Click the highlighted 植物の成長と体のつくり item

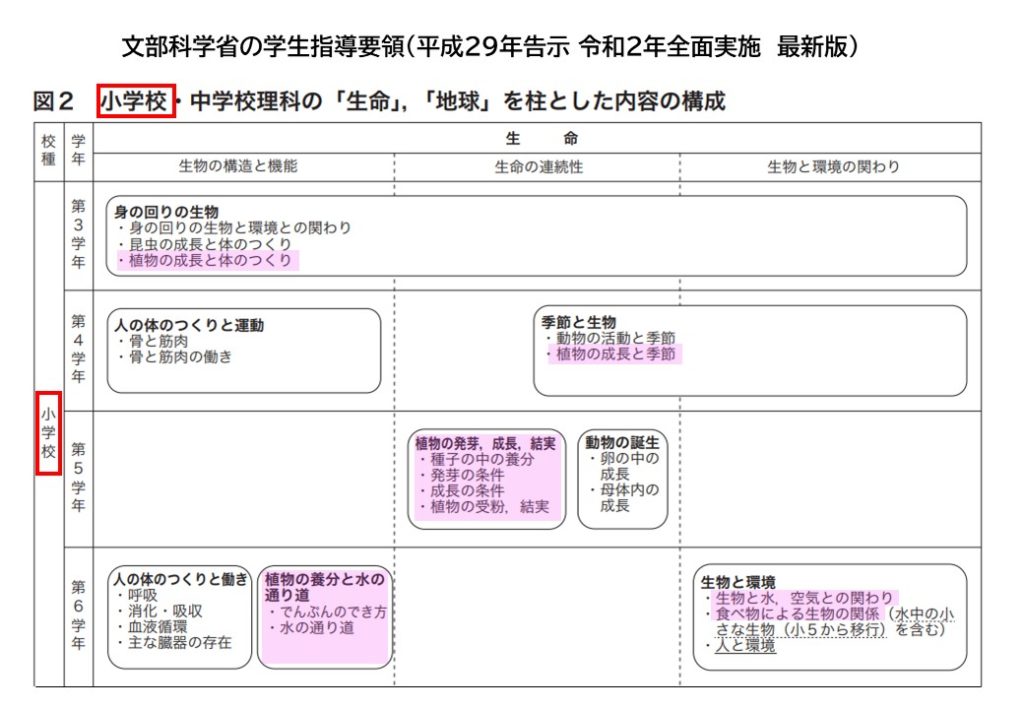click(x=209, y=260)
